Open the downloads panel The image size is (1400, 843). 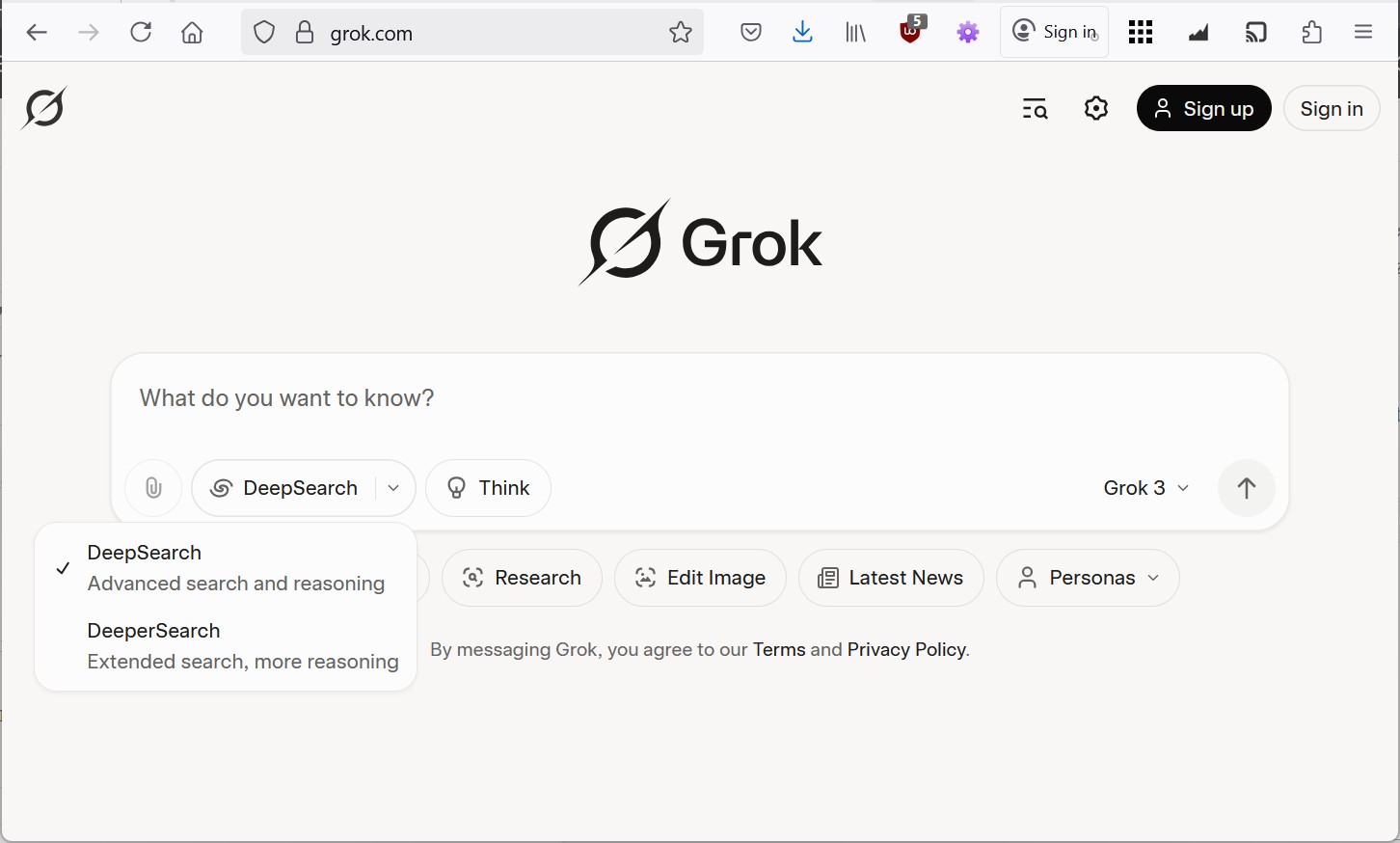(802, 33)
